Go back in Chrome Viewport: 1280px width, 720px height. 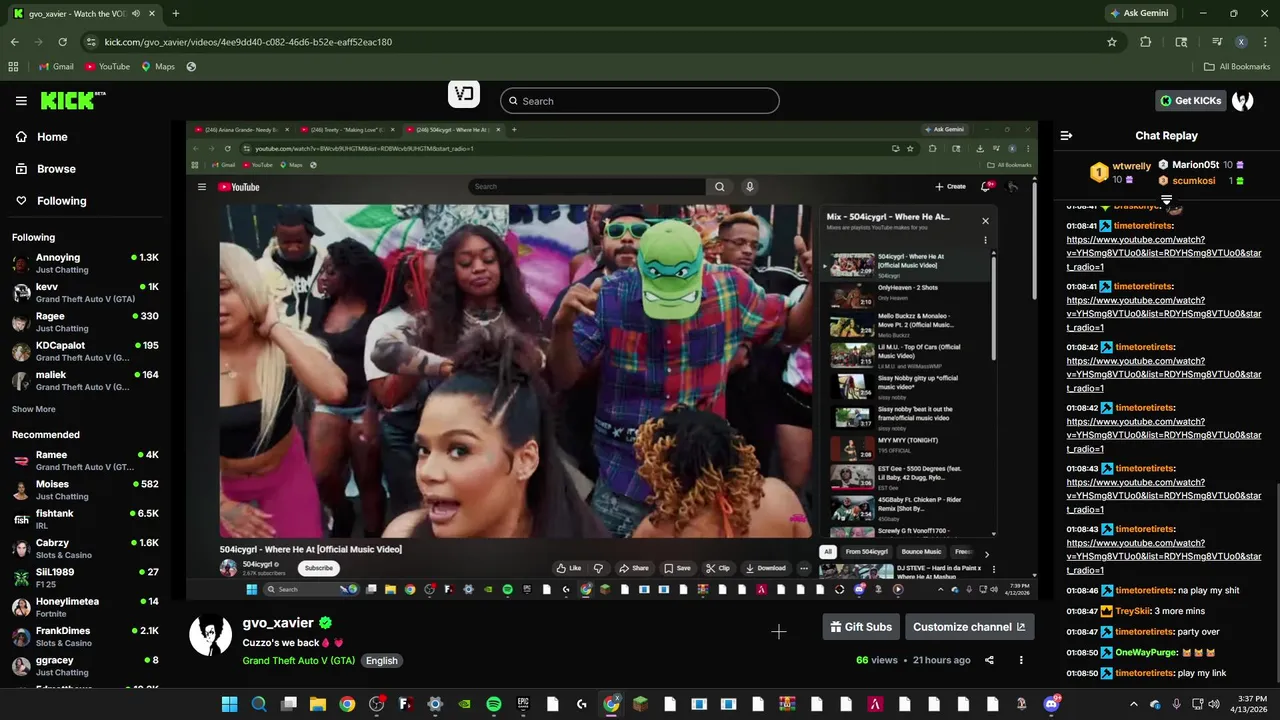click(14, 42)
